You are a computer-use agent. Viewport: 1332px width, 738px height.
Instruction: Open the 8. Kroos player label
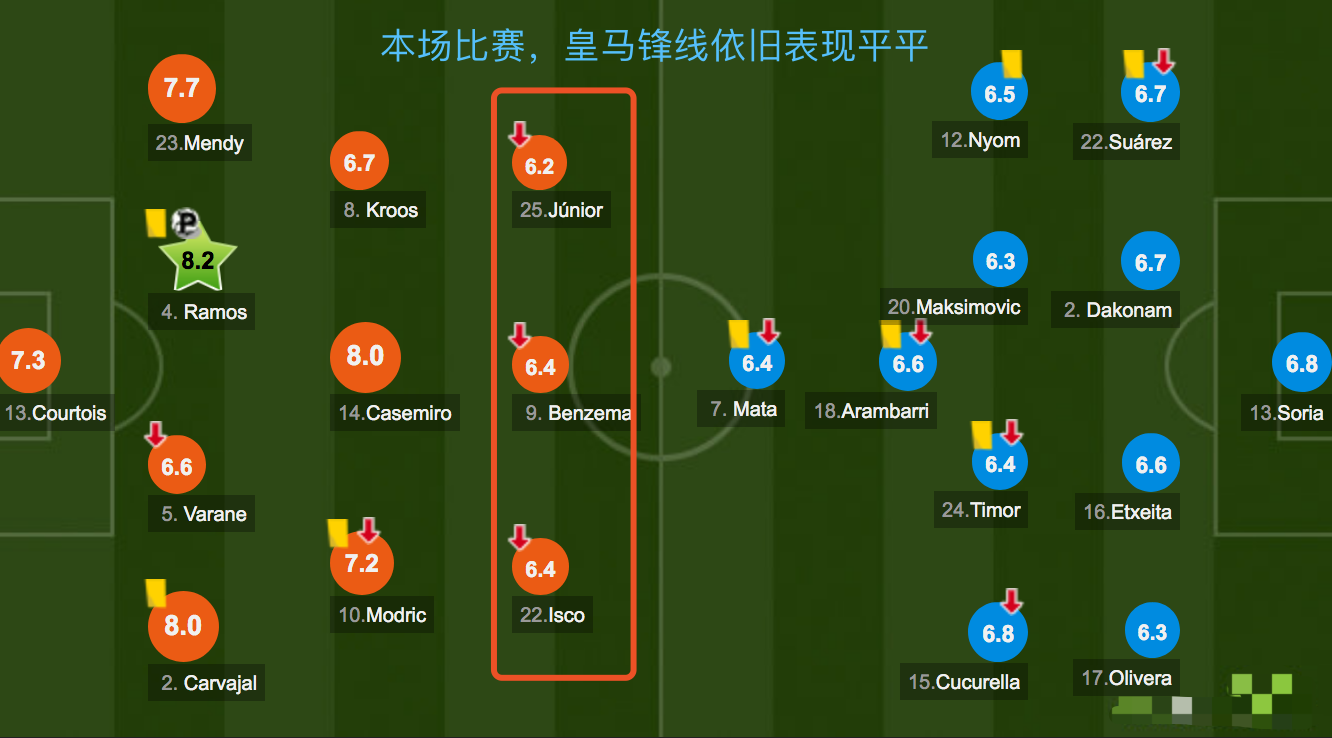(x=378, y=210)
